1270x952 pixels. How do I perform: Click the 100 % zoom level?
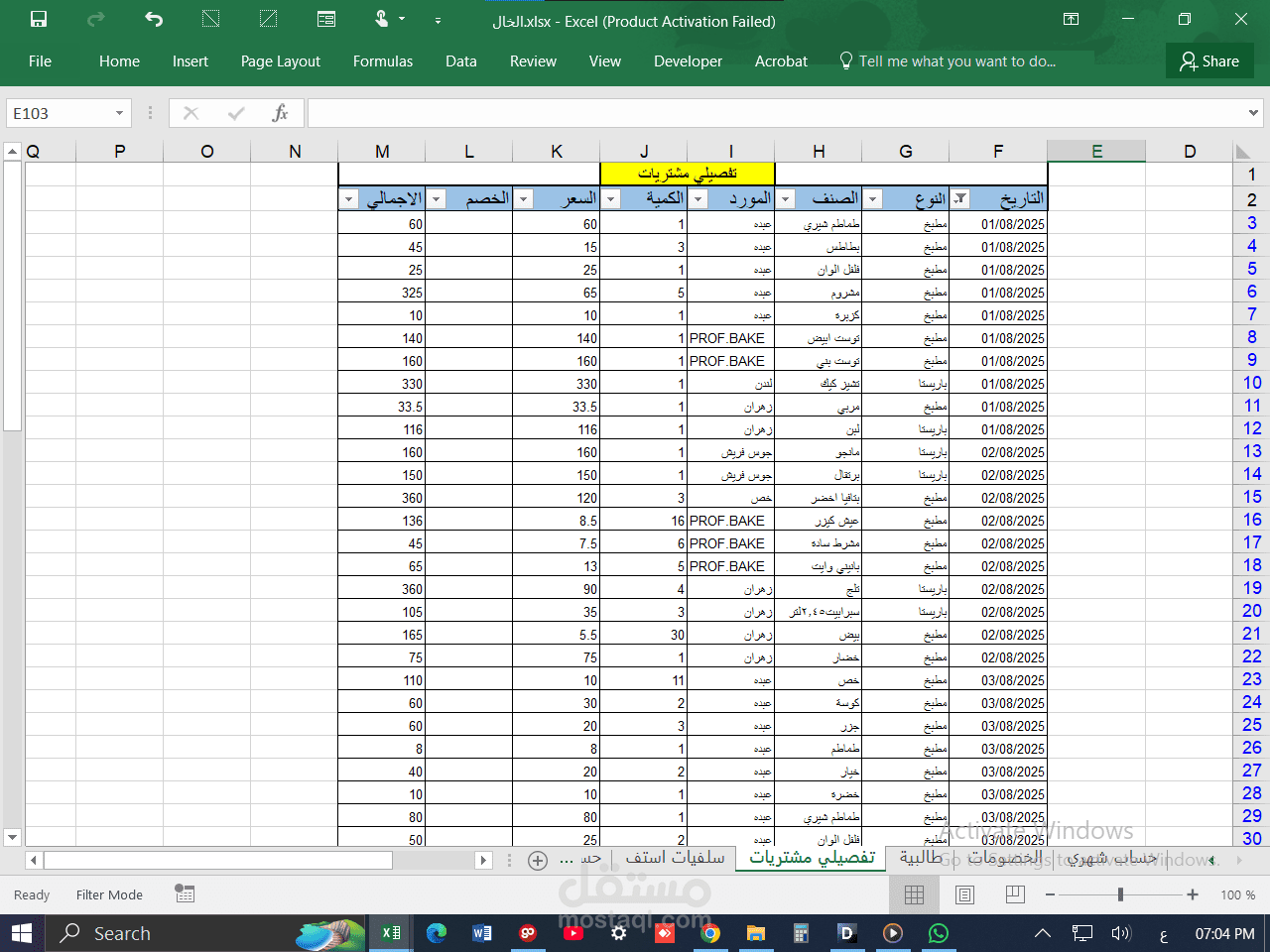point(1237,894)
